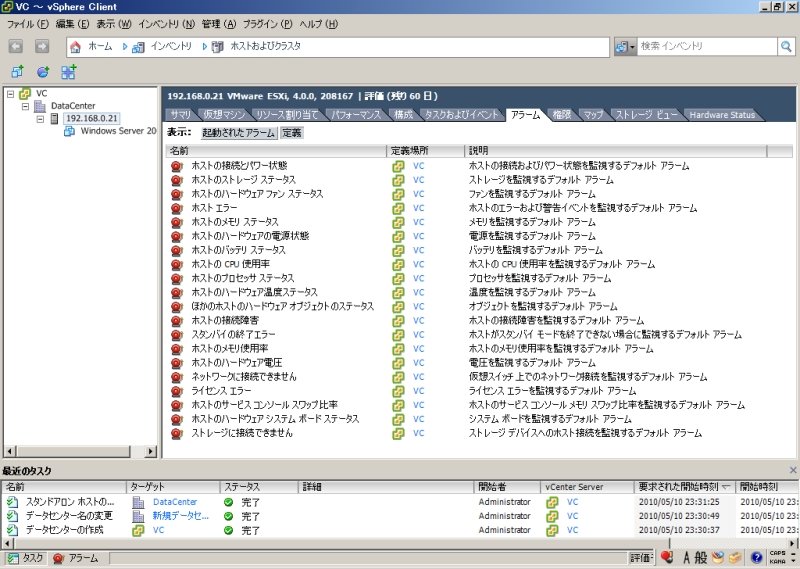The height and width of the screenshot is (569, 800).
Task: Switch to the ストレージ ビュー tab
Action: pos(646,115)
